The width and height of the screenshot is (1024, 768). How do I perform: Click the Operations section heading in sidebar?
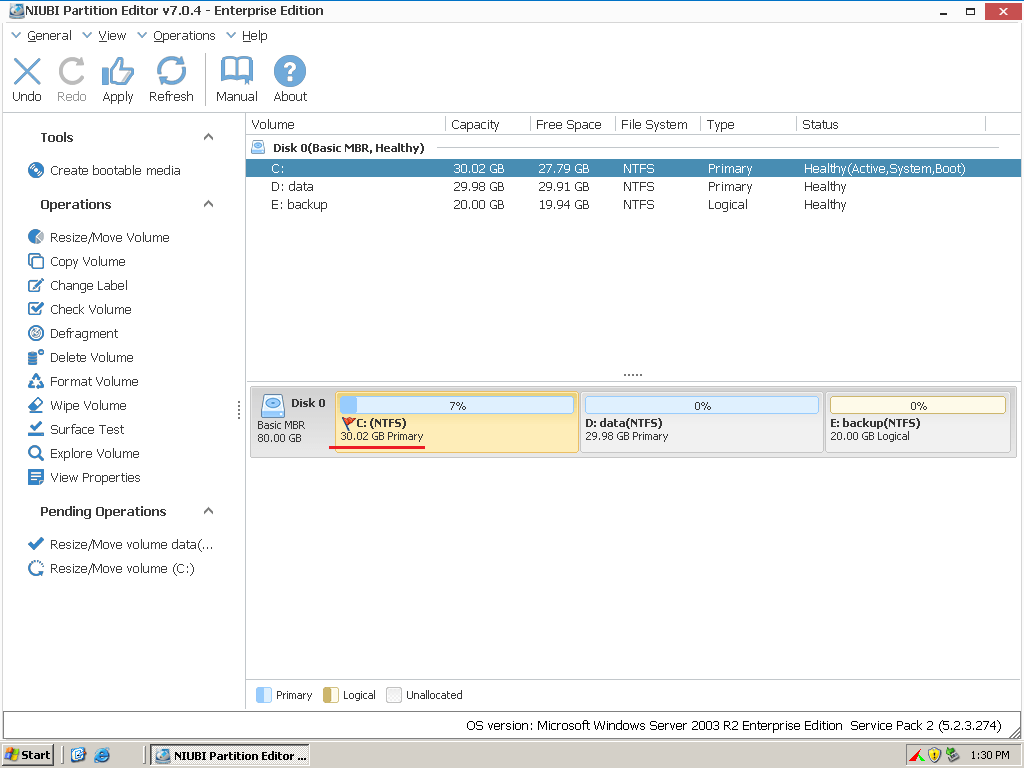coord(76,204)
